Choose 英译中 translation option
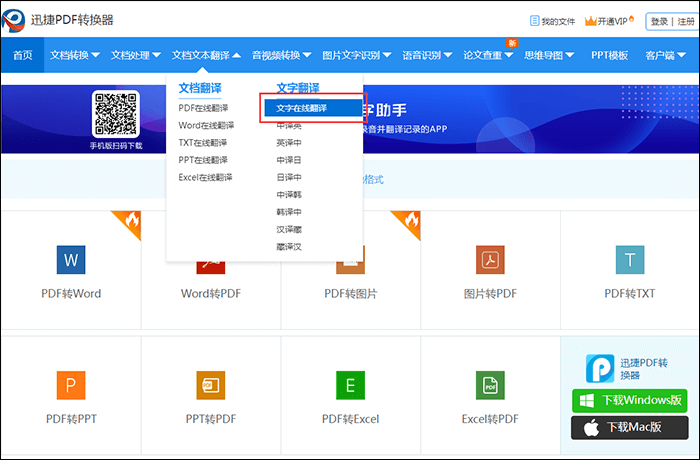The image size is (700, 460). (289, 143)
